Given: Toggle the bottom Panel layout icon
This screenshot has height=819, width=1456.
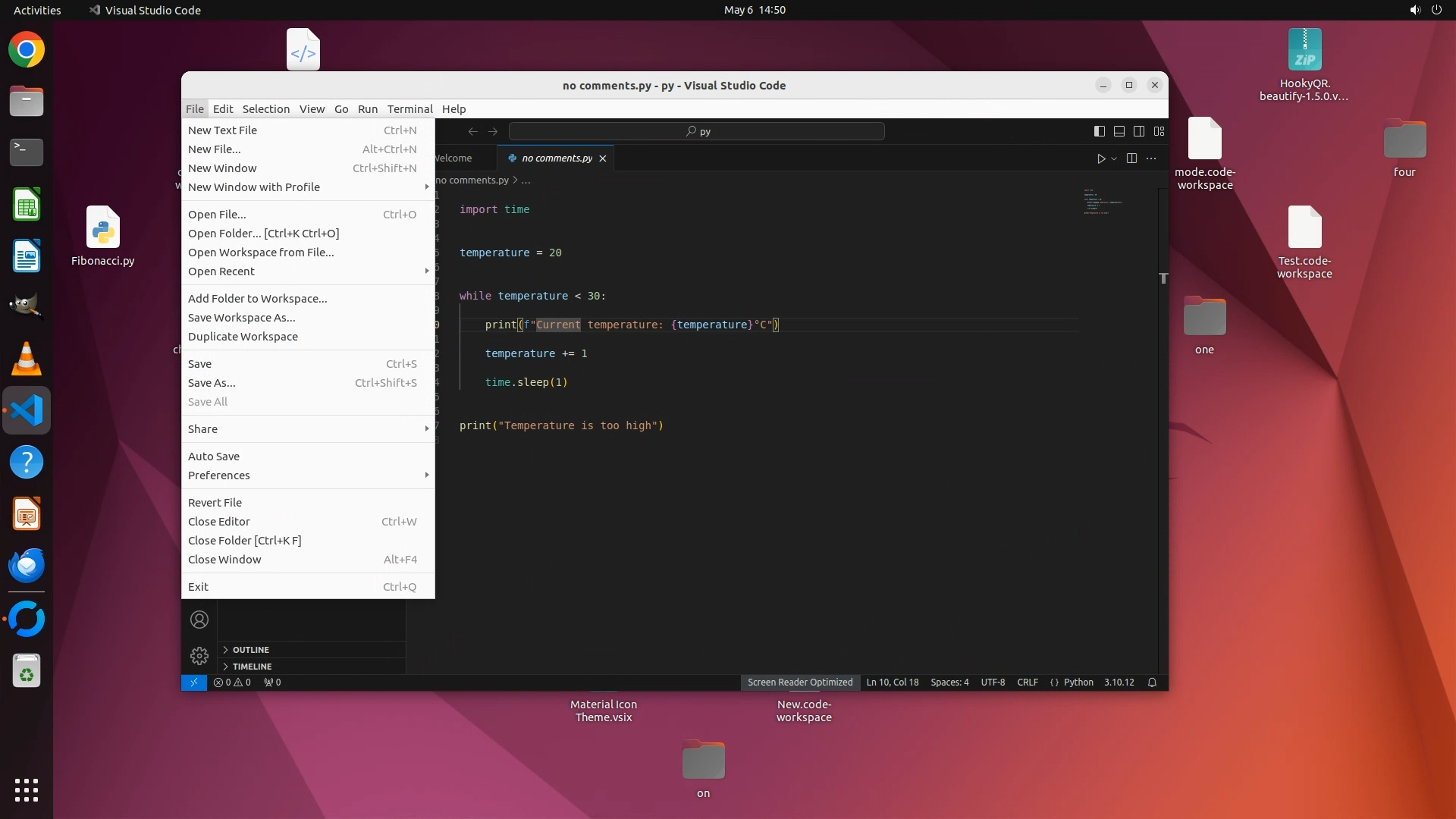Looking at the screenshot, I should 1119,131.
